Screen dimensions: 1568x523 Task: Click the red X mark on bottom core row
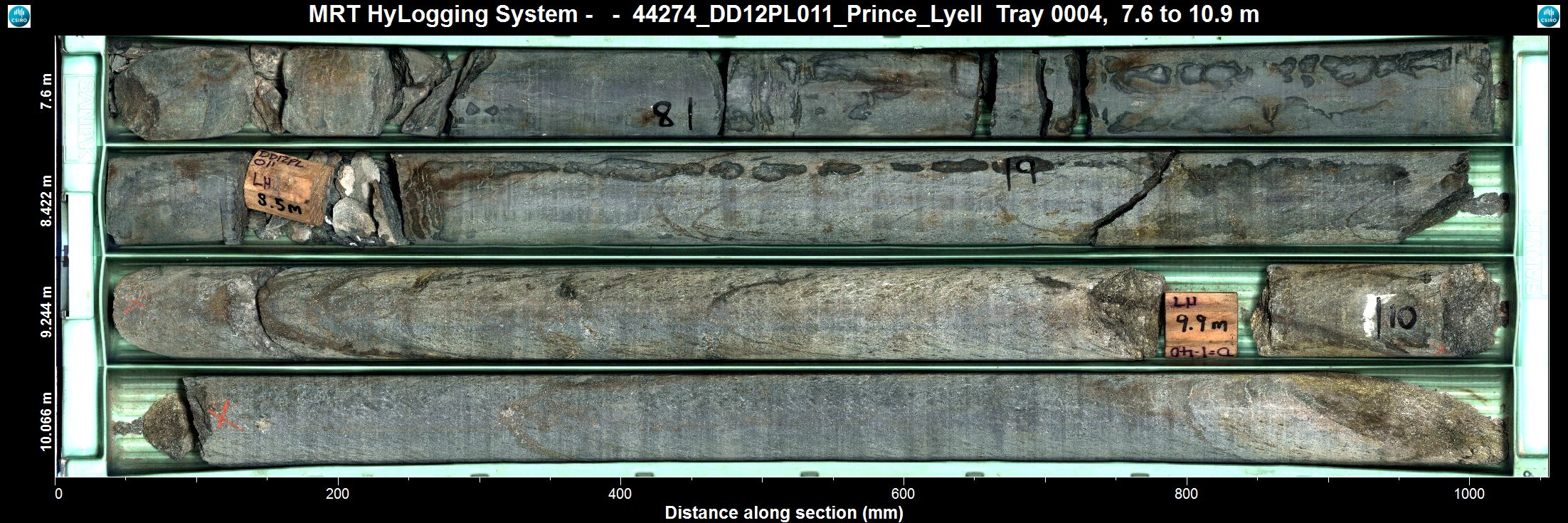224,416
